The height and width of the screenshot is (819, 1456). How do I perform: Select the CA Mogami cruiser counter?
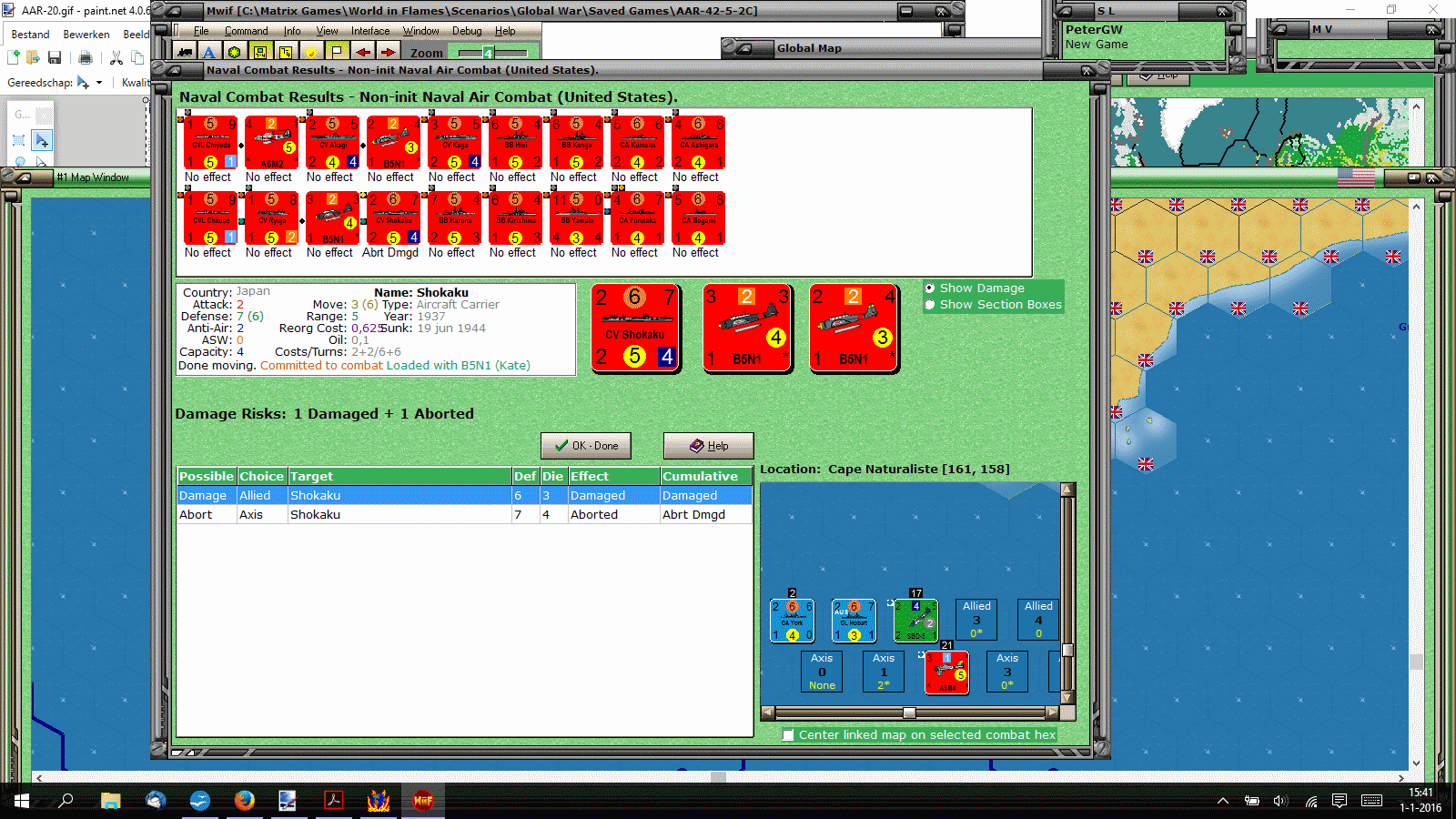coord(699,217)
